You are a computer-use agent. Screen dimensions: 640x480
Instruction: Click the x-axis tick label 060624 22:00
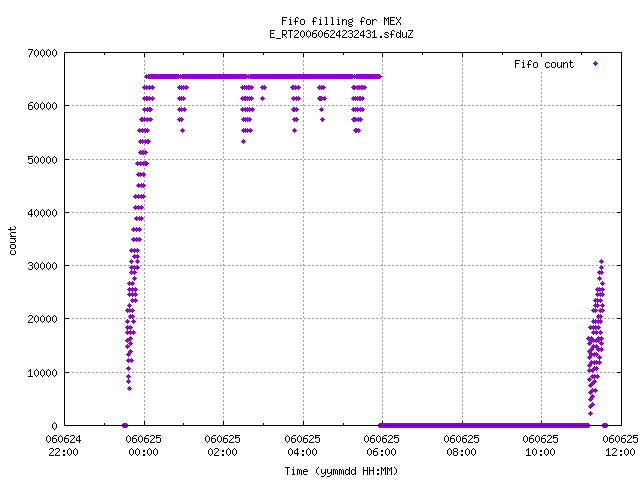click(x=63, y=445)
